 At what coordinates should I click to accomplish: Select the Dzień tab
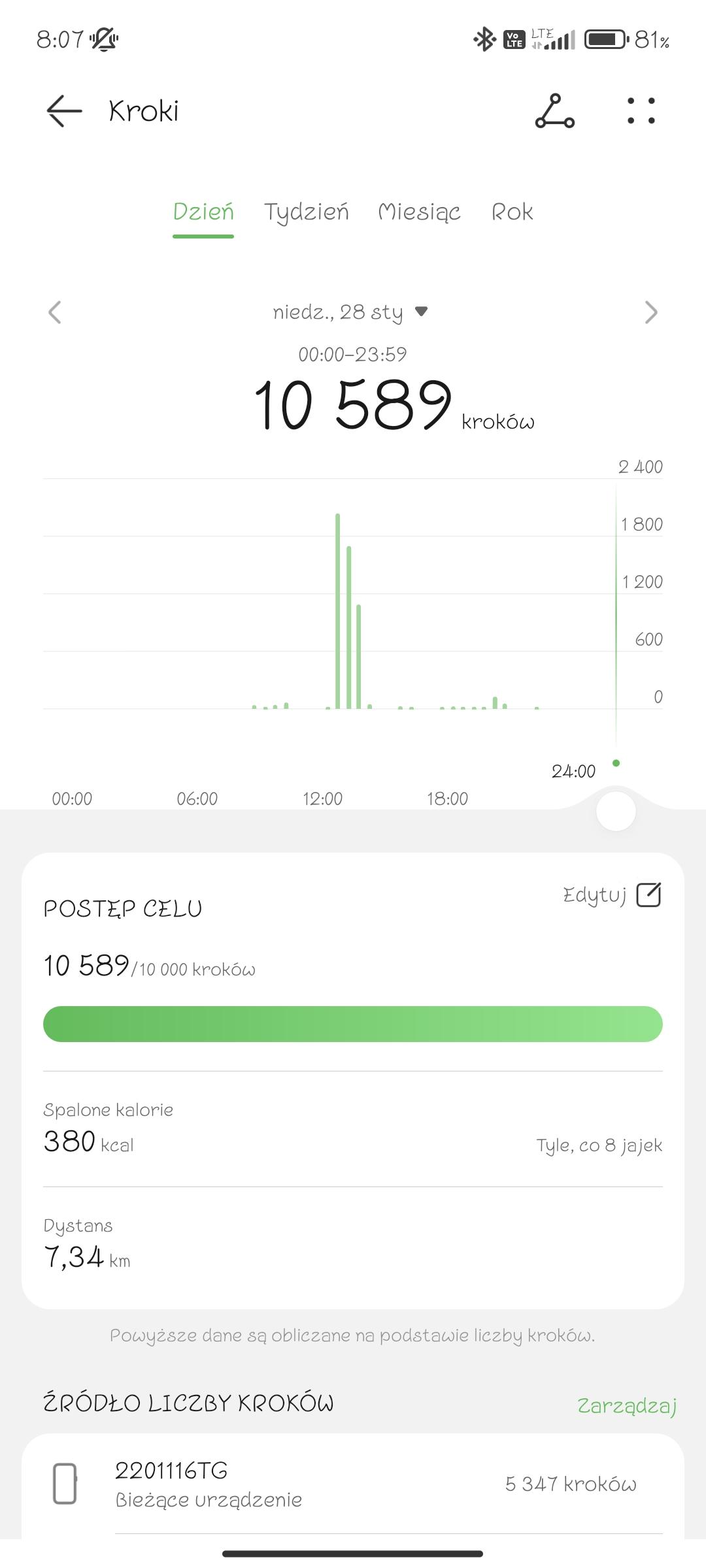(x=203, y=212)
